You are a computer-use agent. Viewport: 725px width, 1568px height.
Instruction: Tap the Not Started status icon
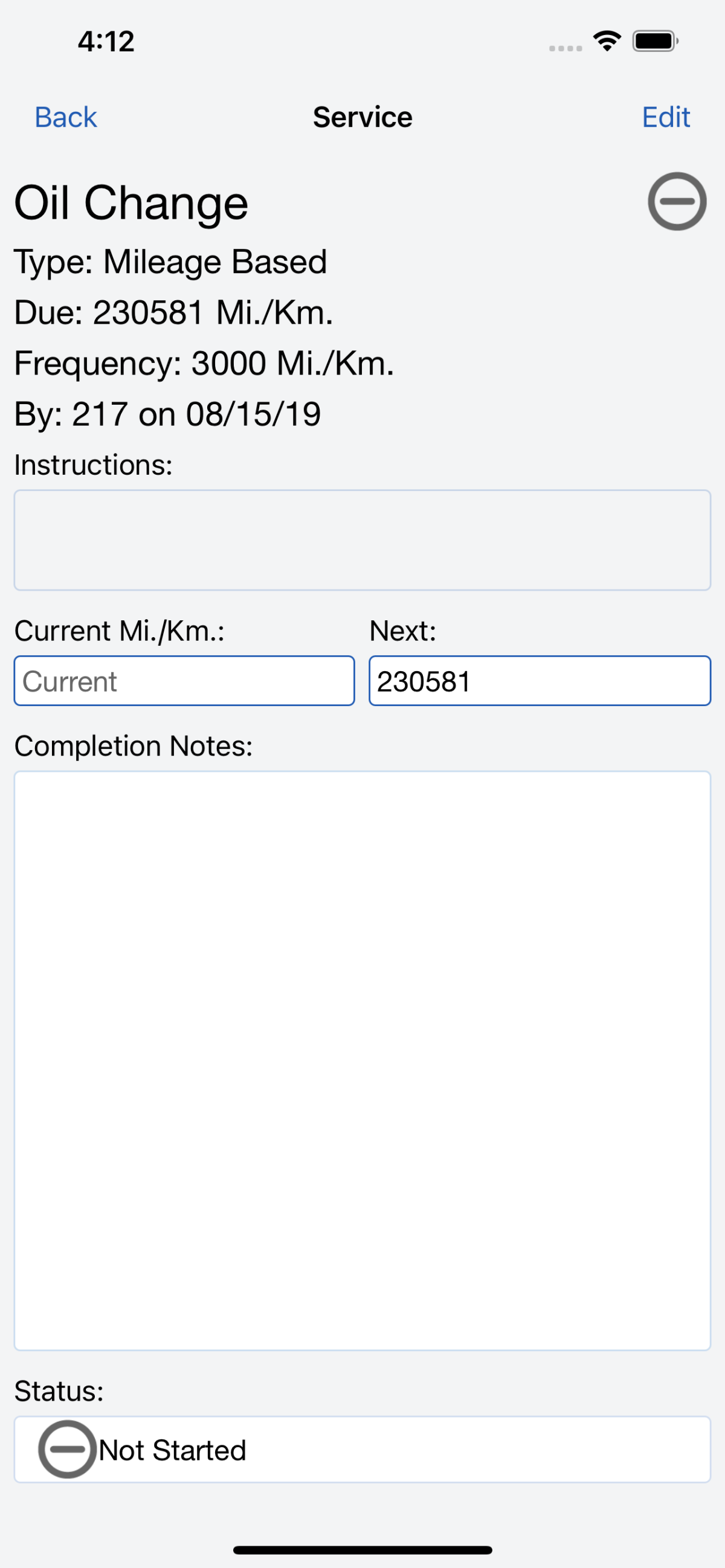67,1448
